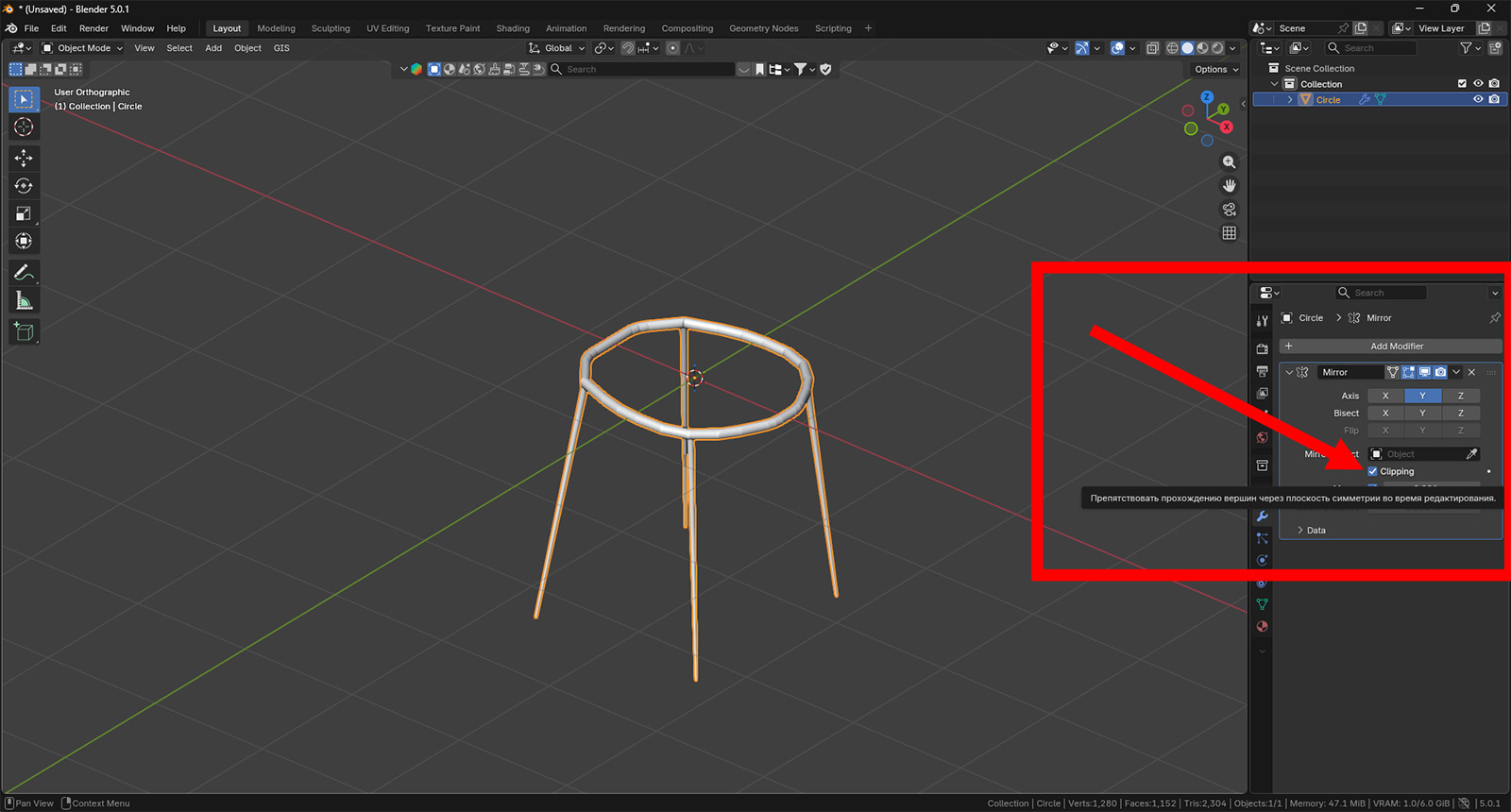The height and width of the screenshot is (812, 1511).
Task: Open the Global transform orientation dropdown
Action: click(x=557, y=48)
